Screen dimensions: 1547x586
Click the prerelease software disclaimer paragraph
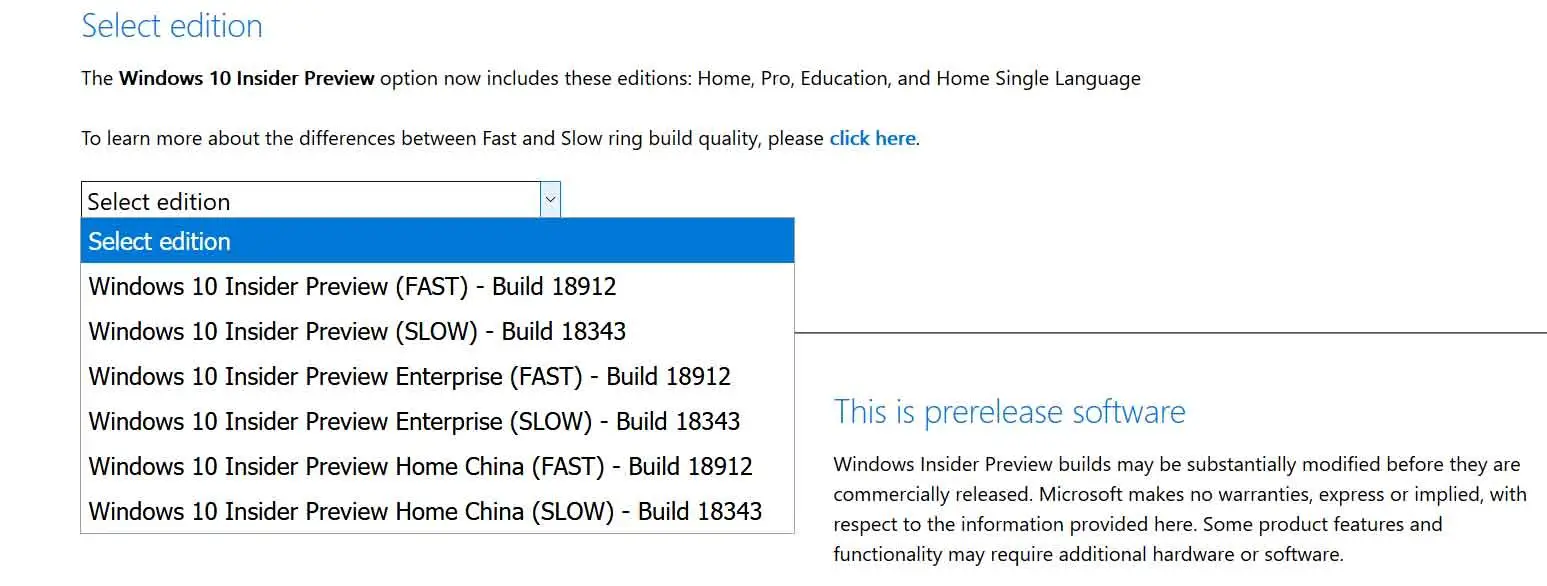click(x=1178, y=509)
